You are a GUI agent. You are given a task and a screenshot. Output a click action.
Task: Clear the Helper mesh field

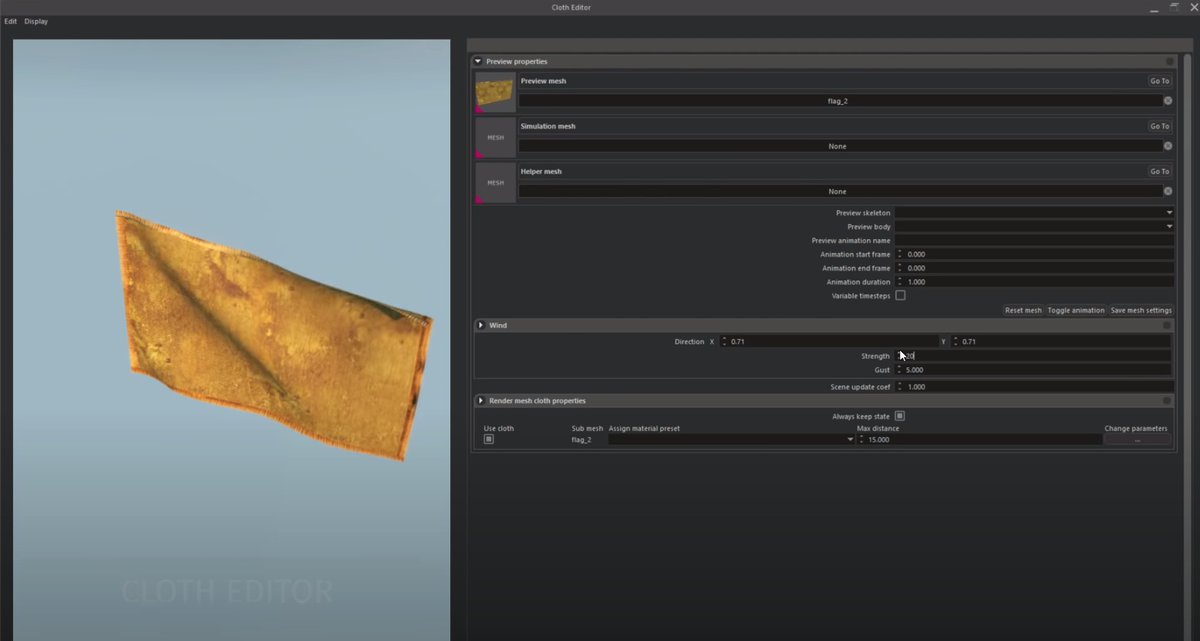click(1168, 191)
